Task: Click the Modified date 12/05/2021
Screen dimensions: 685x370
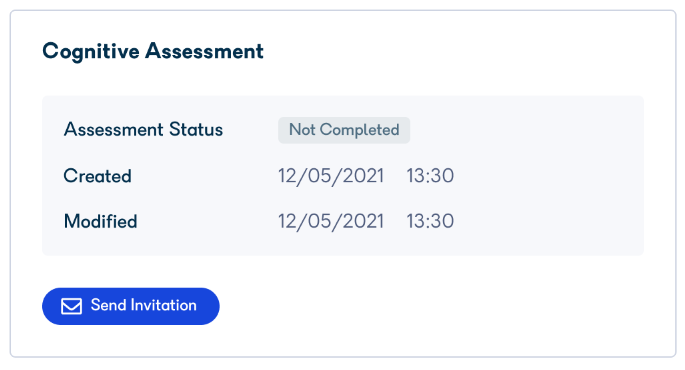Action: (331, 222)
